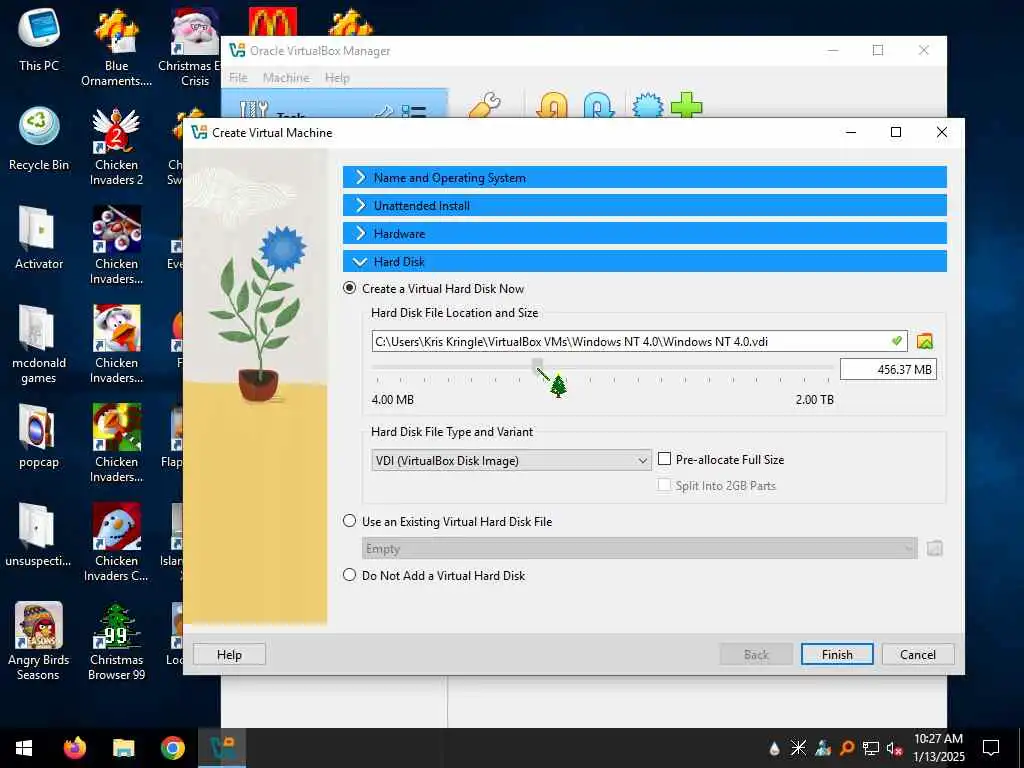Viewport: 1024px width, 768px height.
Task: Enable Pre-allocate Full Size checkbox
Action: pos(664,459)
